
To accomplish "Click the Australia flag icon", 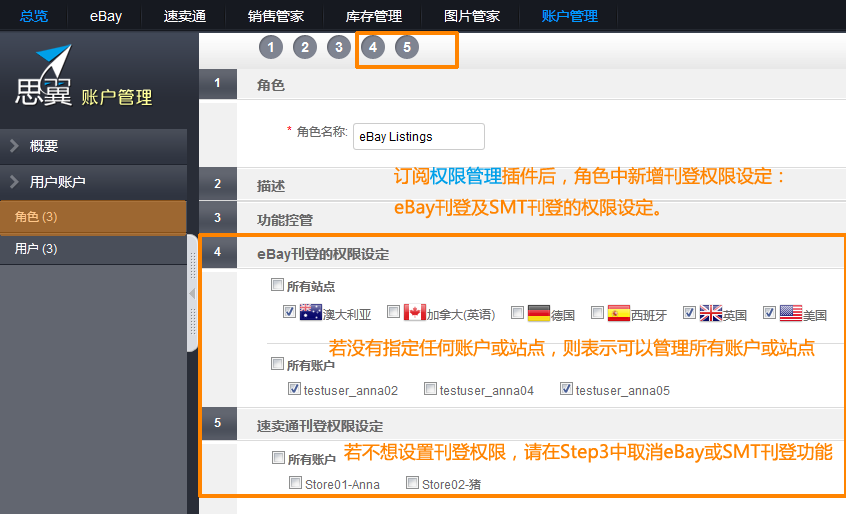I will click(311, 312).
